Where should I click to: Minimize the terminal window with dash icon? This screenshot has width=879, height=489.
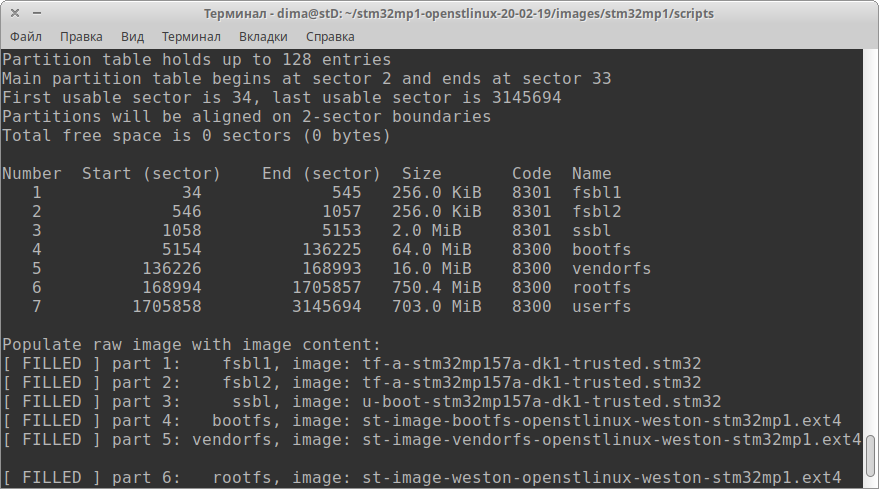(37, 13)
